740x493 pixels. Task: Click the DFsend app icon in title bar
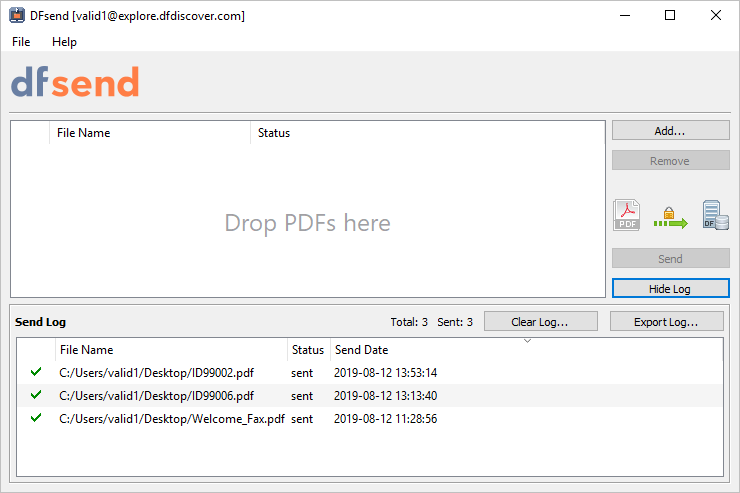(17, 16)
